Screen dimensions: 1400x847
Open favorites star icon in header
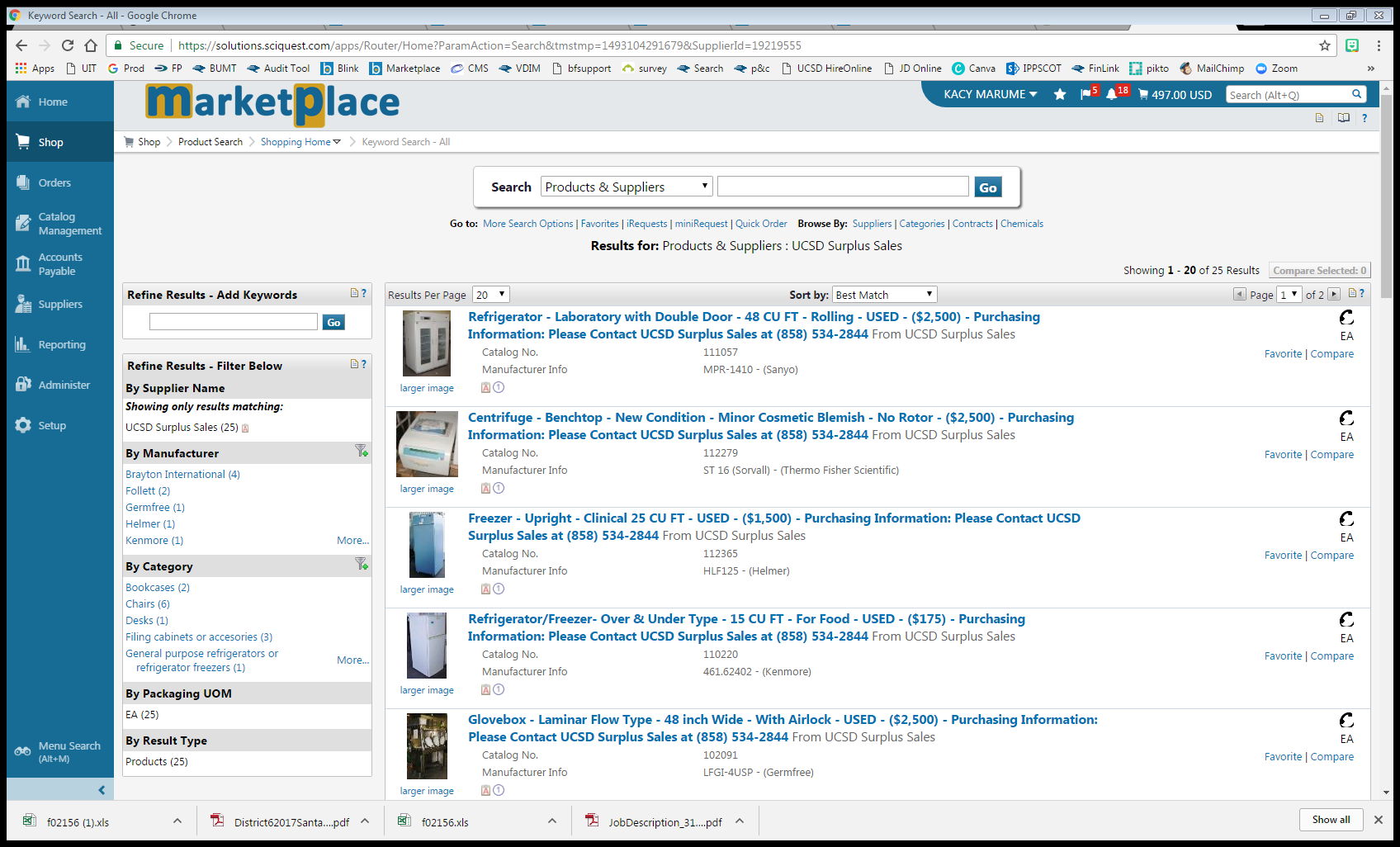coord(1060,94)
